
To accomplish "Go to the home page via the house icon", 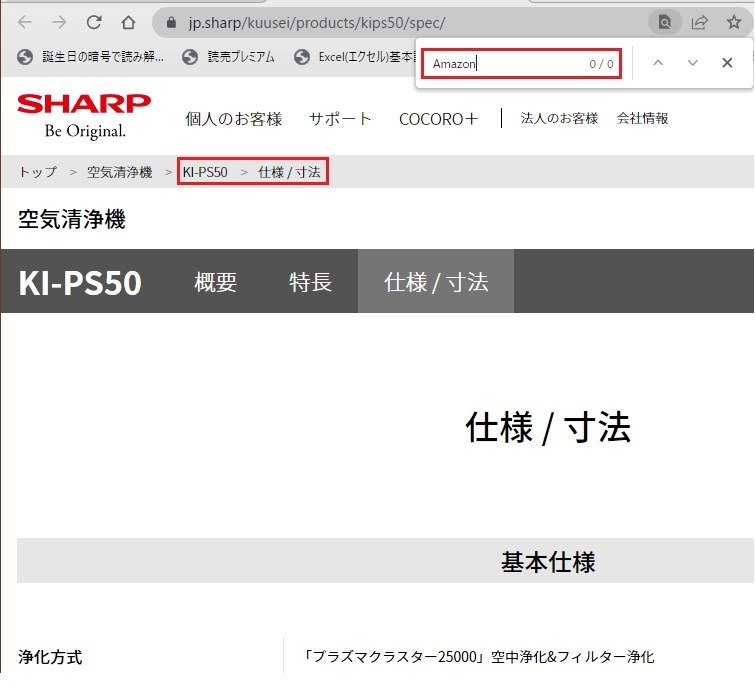I will [128, 22].
